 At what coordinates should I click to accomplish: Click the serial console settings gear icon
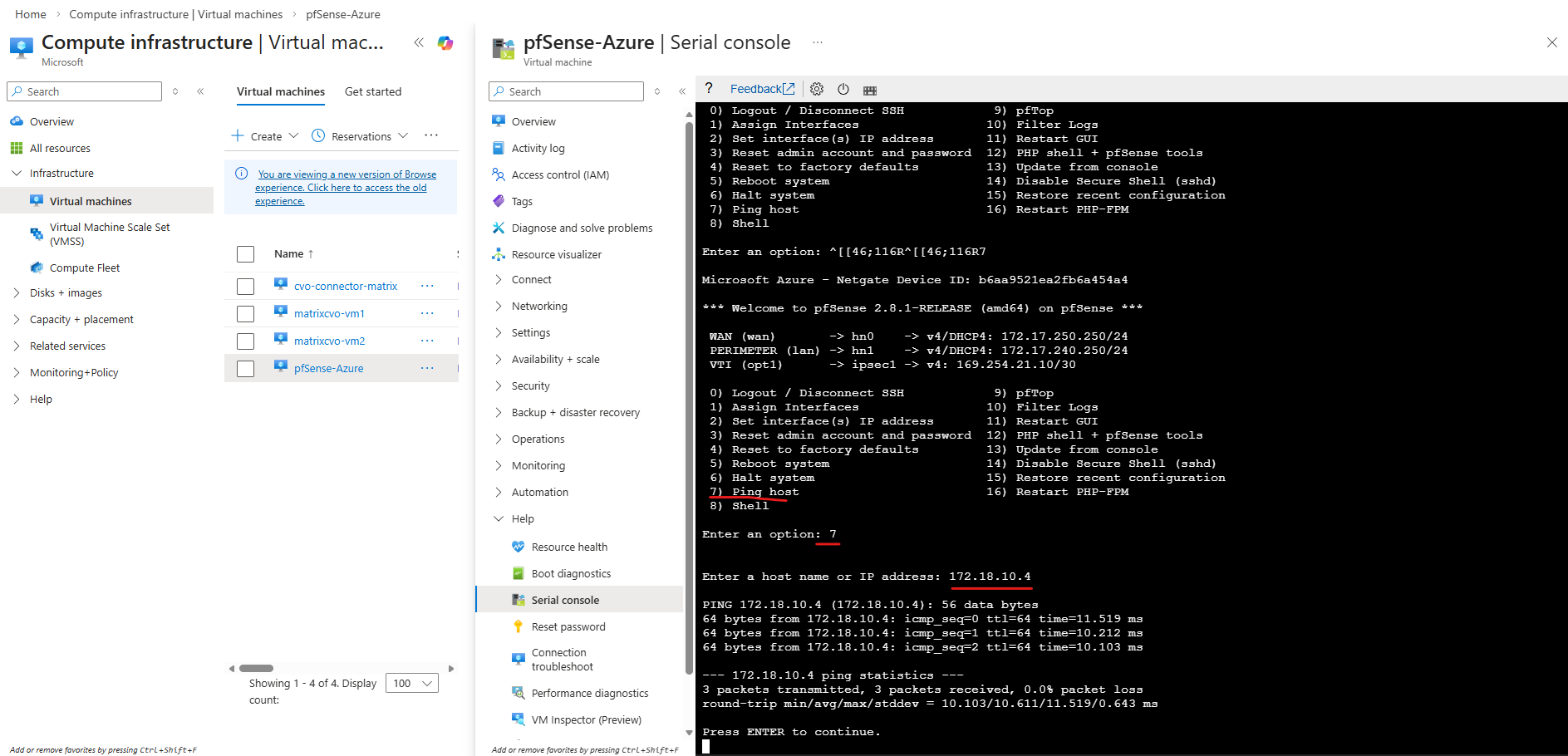click(817, 90)
